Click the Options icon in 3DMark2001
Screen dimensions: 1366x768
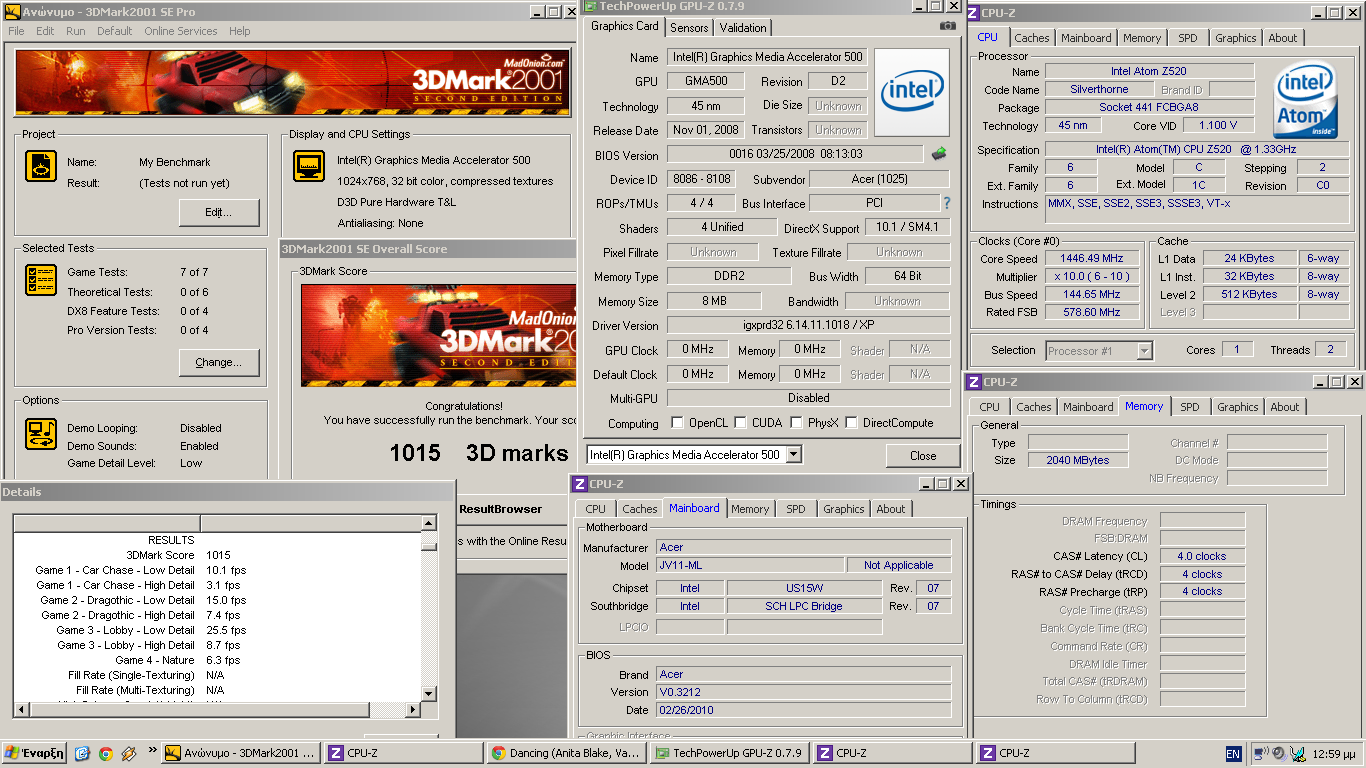coord(41,433)
